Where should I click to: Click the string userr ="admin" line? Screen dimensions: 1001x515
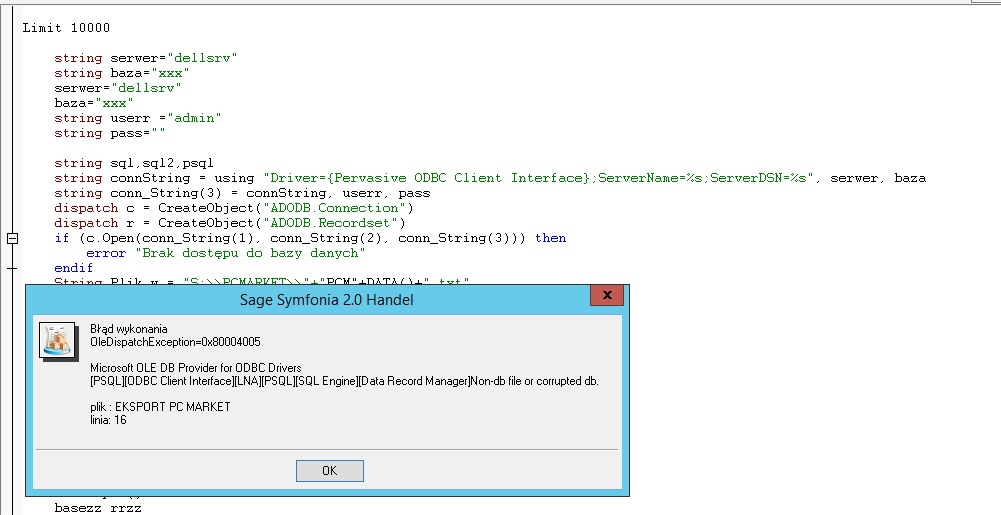click(x=137, y=118)
